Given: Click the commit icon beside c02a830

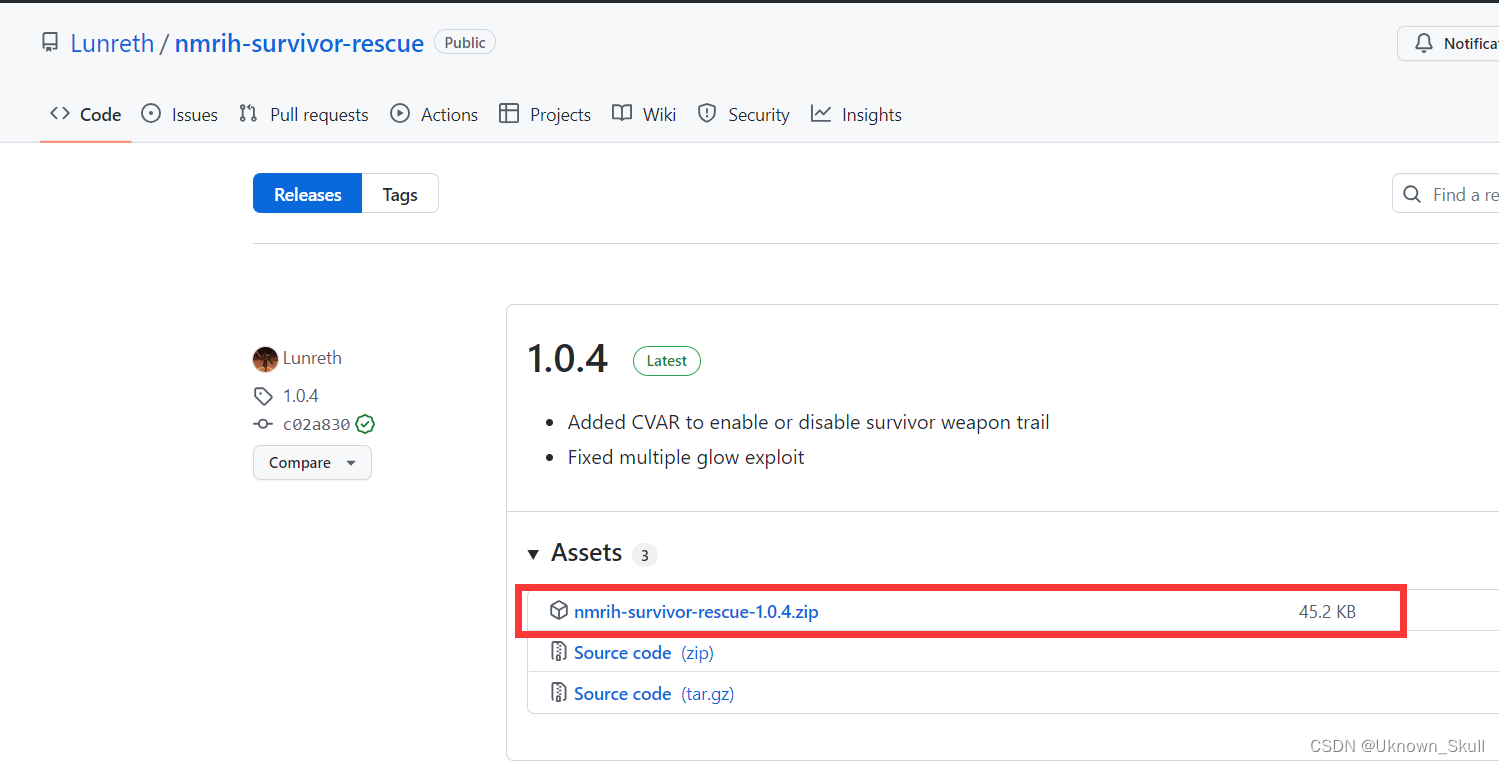Looking at the screenshot, I should coord(263,424).
